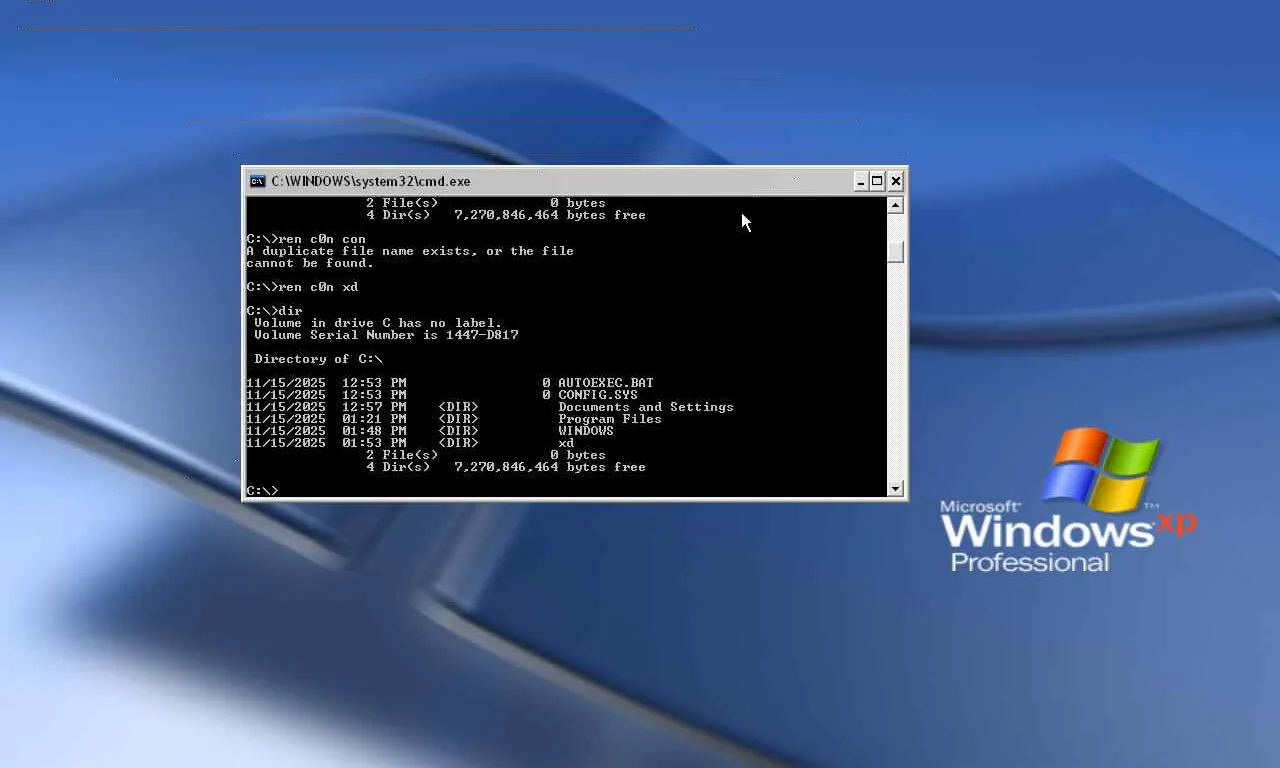The height and width of the screenshot is (768, 1280).
Task: Click the console scrollbar up arrow
Action: click(x=895, y=205)
